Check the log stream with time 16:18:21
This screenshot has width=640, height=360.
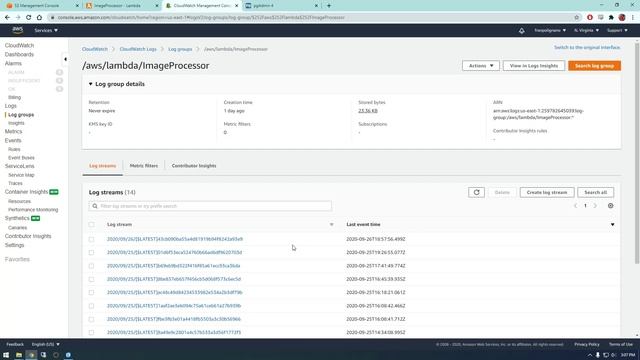click(91, 293)
